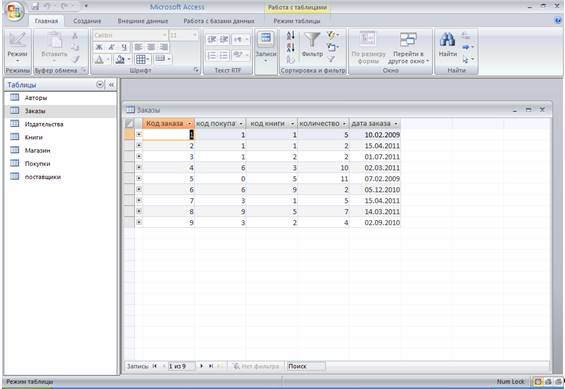Toggle italic (К) formatting
Viewport: 565px width, 389px height.
[111, 47]
